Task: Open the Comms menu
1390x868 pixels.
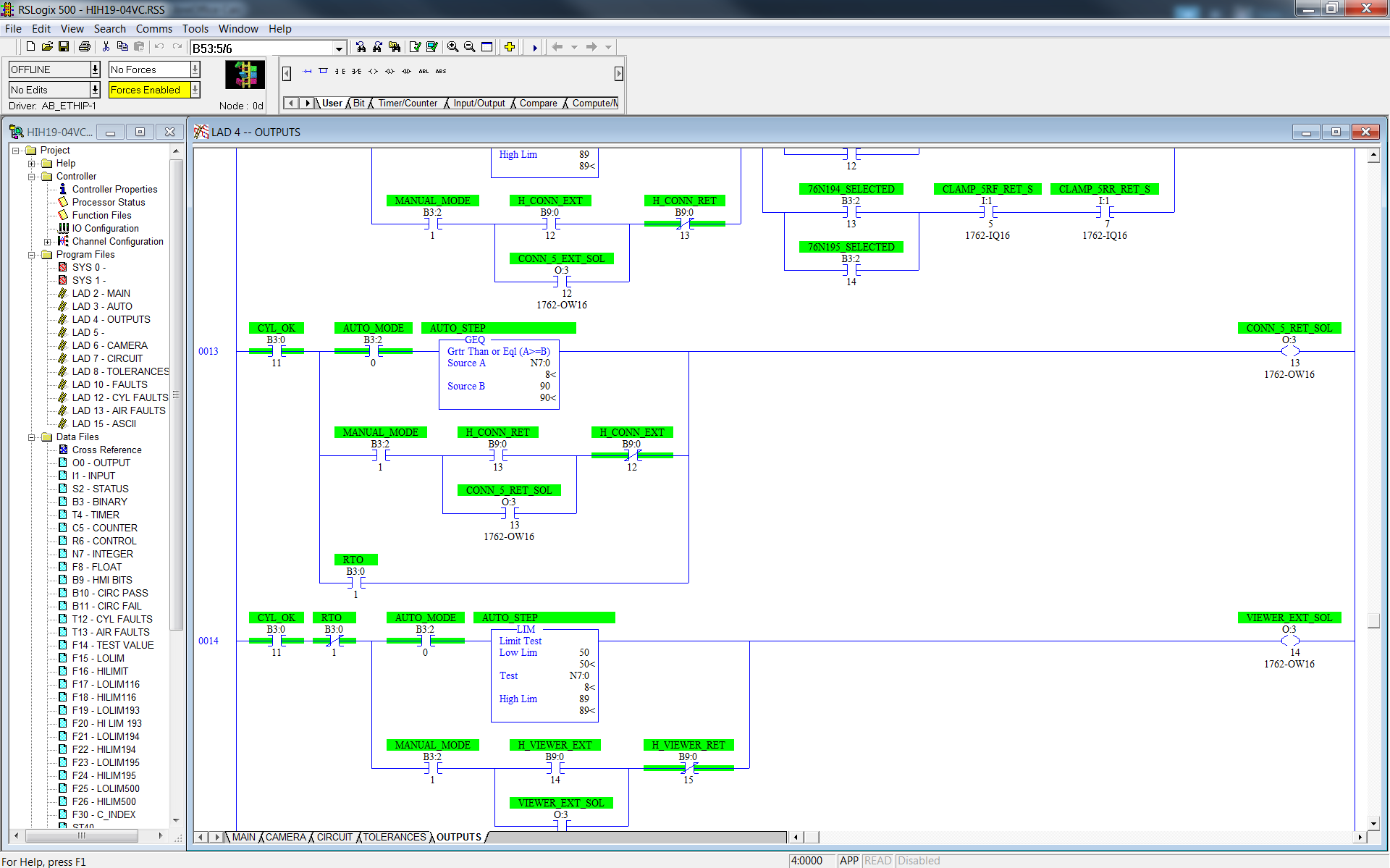Action: pos(153,29)
